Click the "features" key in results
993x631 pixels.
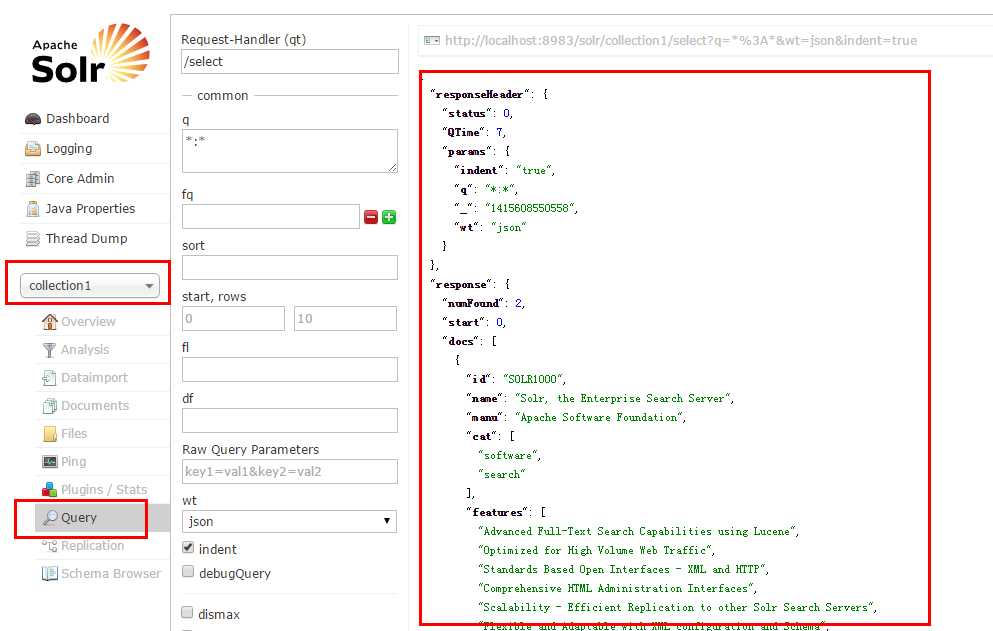coord(497,513)
